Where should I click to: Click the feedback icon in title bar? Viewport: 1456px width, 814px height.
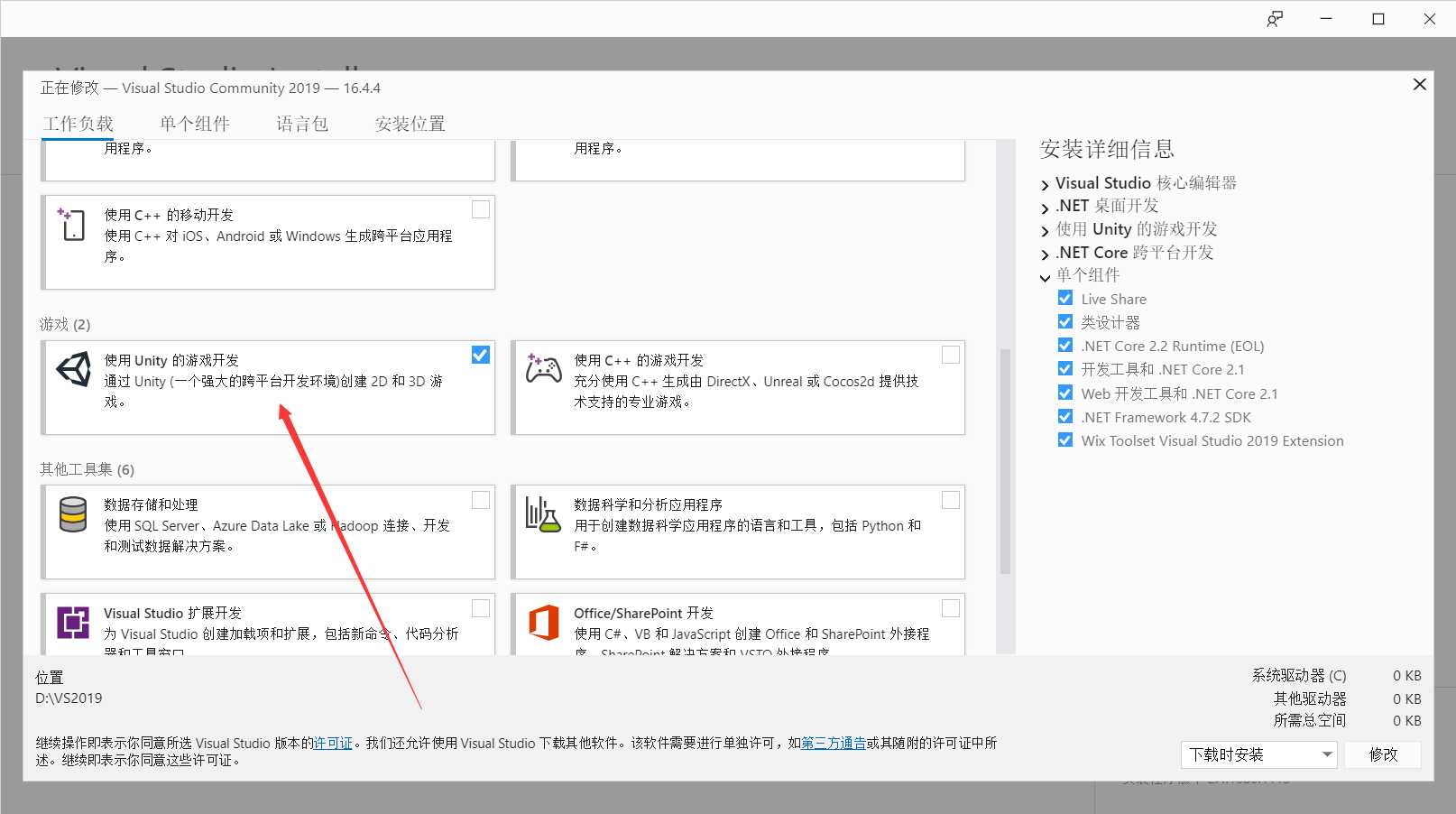1275,19
